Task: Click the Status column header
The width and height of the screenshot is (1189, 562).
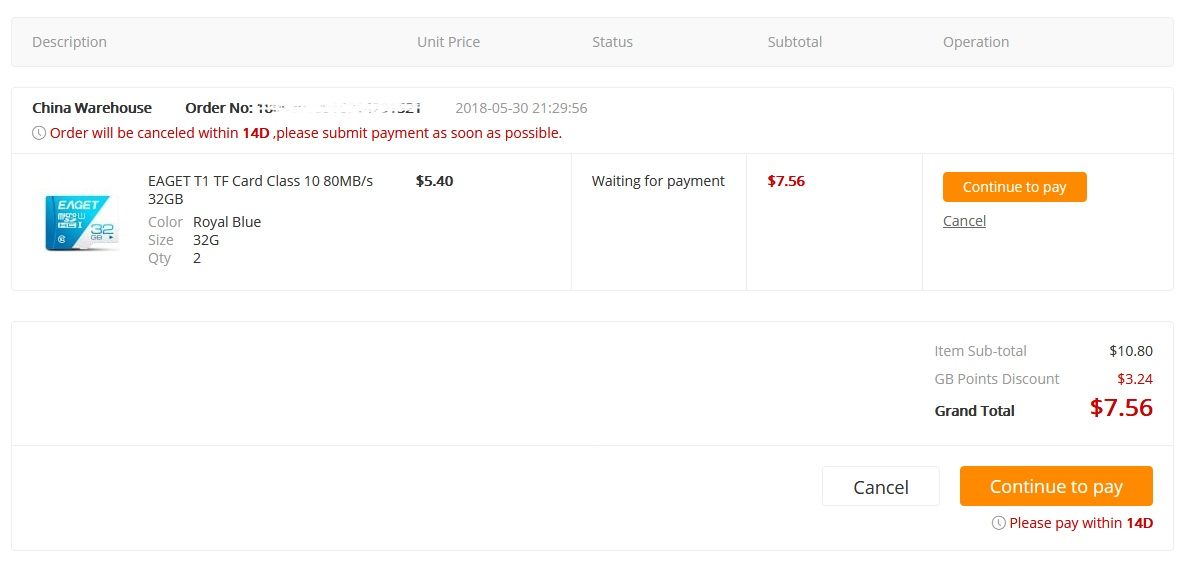Action: point(612,42)
